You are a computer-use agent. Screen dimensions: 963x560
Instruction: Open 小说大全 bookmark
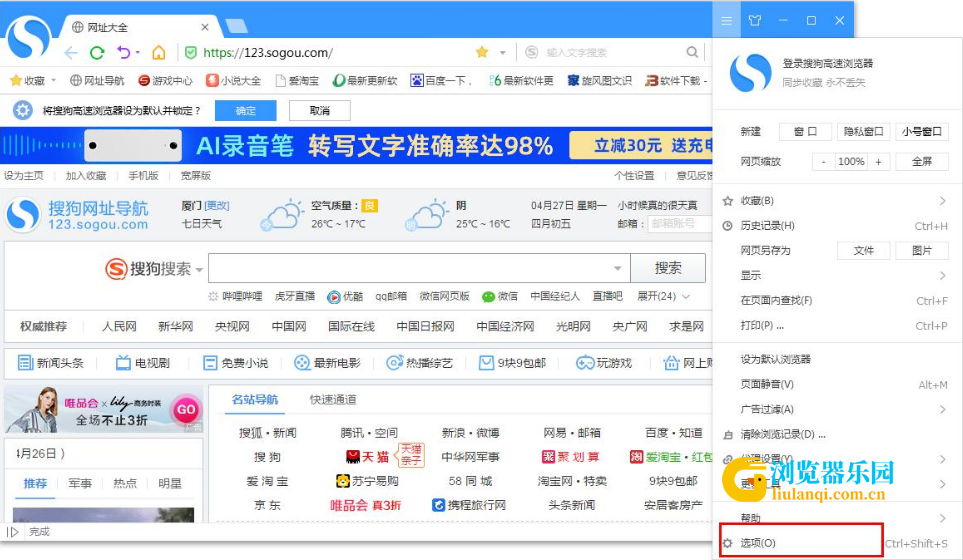(233, 80)
